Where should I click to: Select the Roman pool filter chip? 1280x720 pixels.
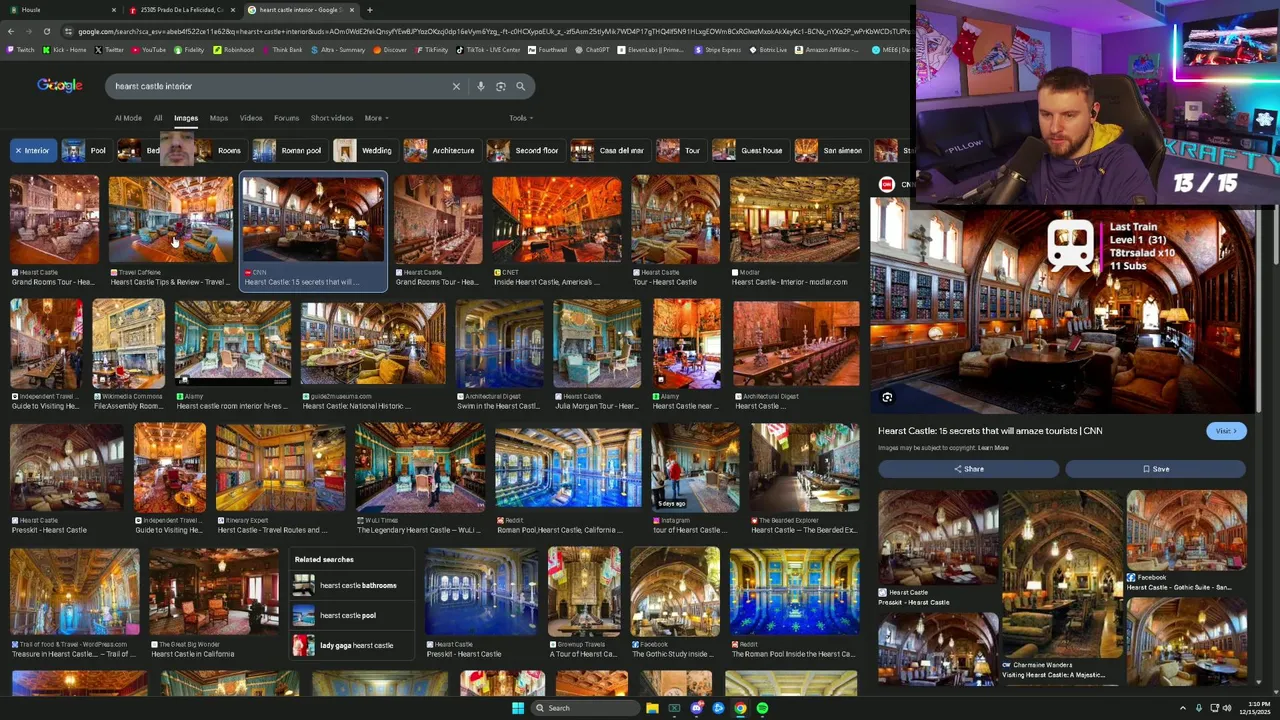tap(288, 150)
